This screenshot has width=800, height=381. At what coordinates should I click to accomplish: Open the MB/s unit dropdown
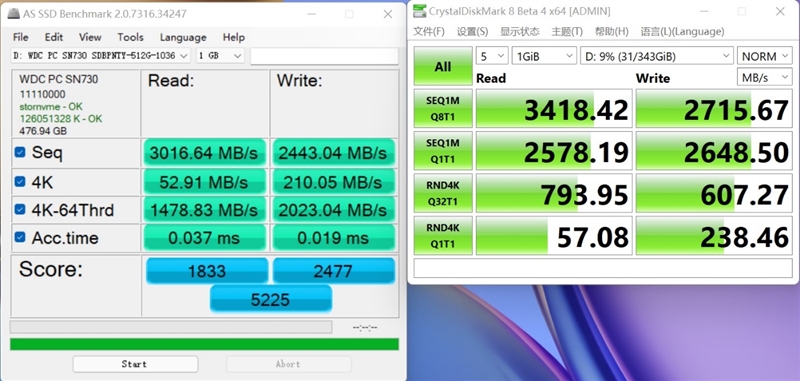(765, 78)
